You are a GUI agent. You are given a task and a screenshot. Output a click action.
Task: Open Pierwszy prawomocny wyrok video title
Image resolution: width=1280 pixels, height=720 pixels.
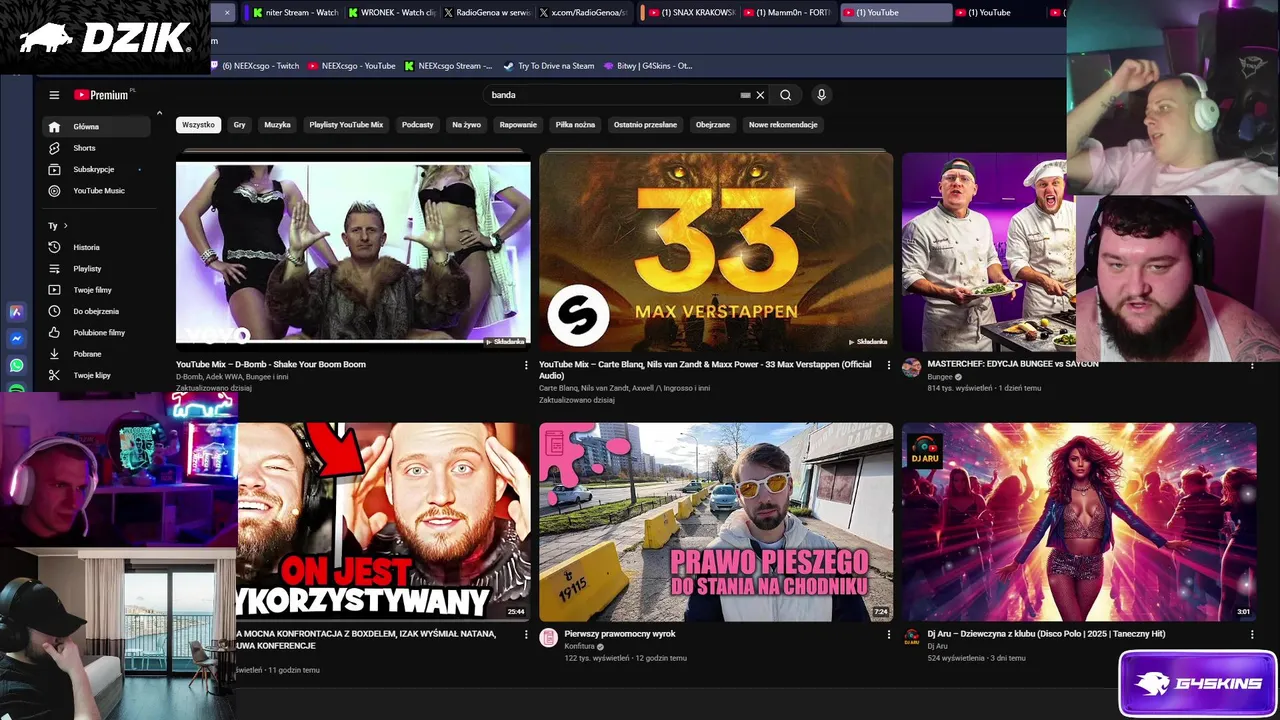point(620,634)
